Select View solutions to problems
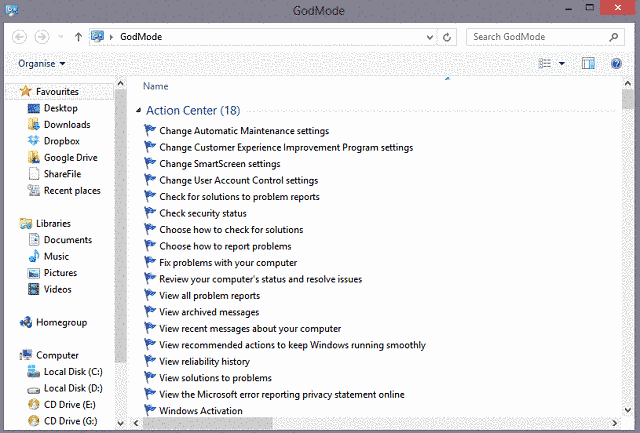This screenshot has width=640, height=433. tap(215, 378)
